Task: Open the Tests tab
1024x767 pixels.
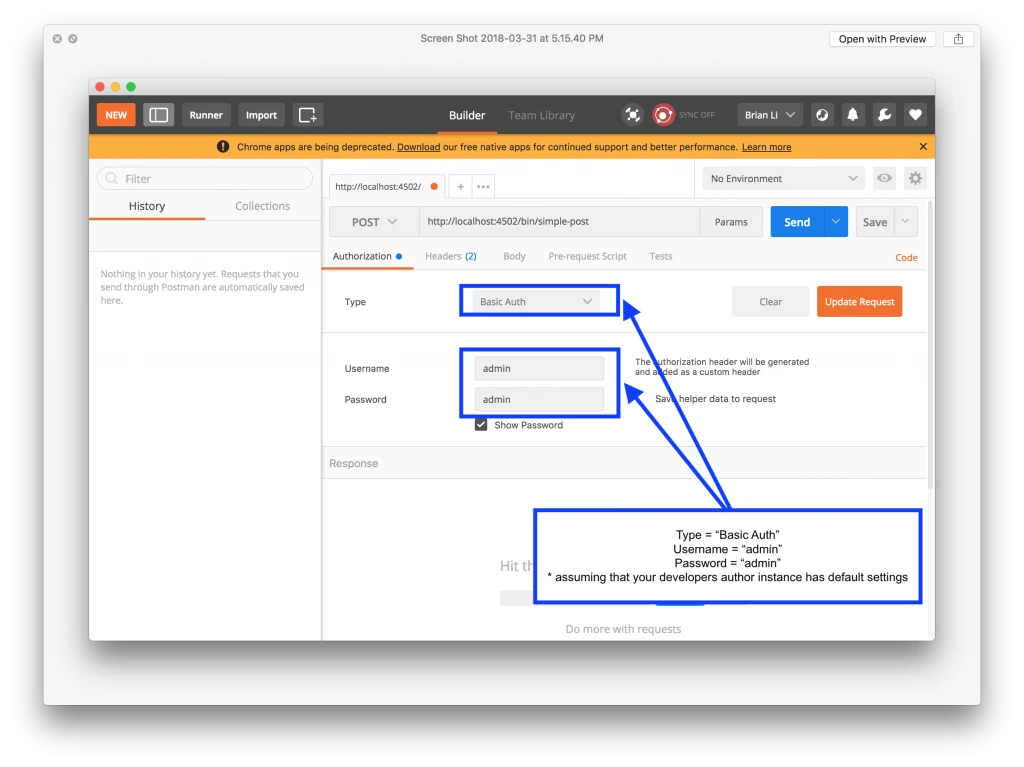Action: pos(660,256)
